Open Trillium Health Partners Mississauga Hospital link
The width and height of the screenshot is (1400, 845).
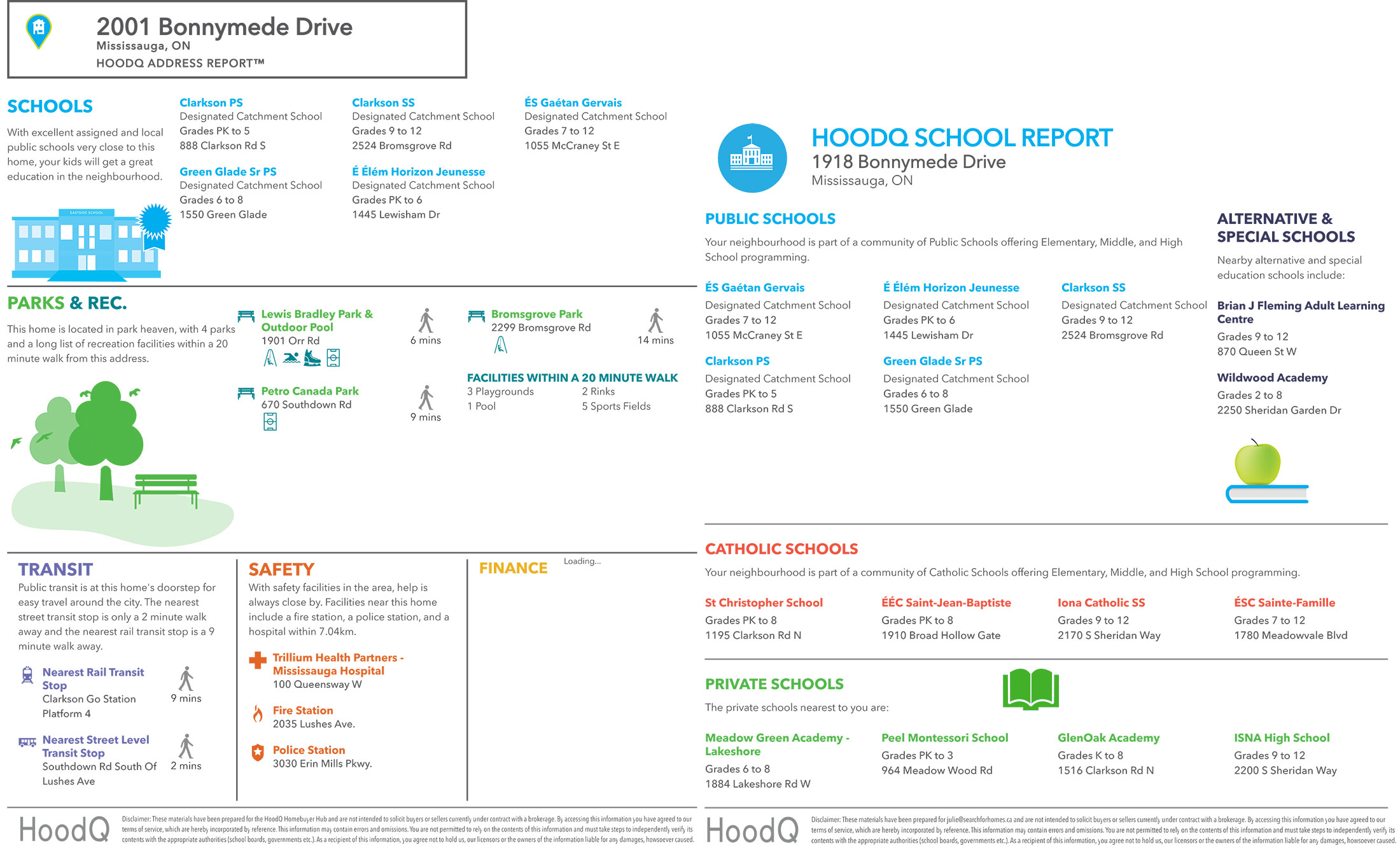click(x=338, y=664)
